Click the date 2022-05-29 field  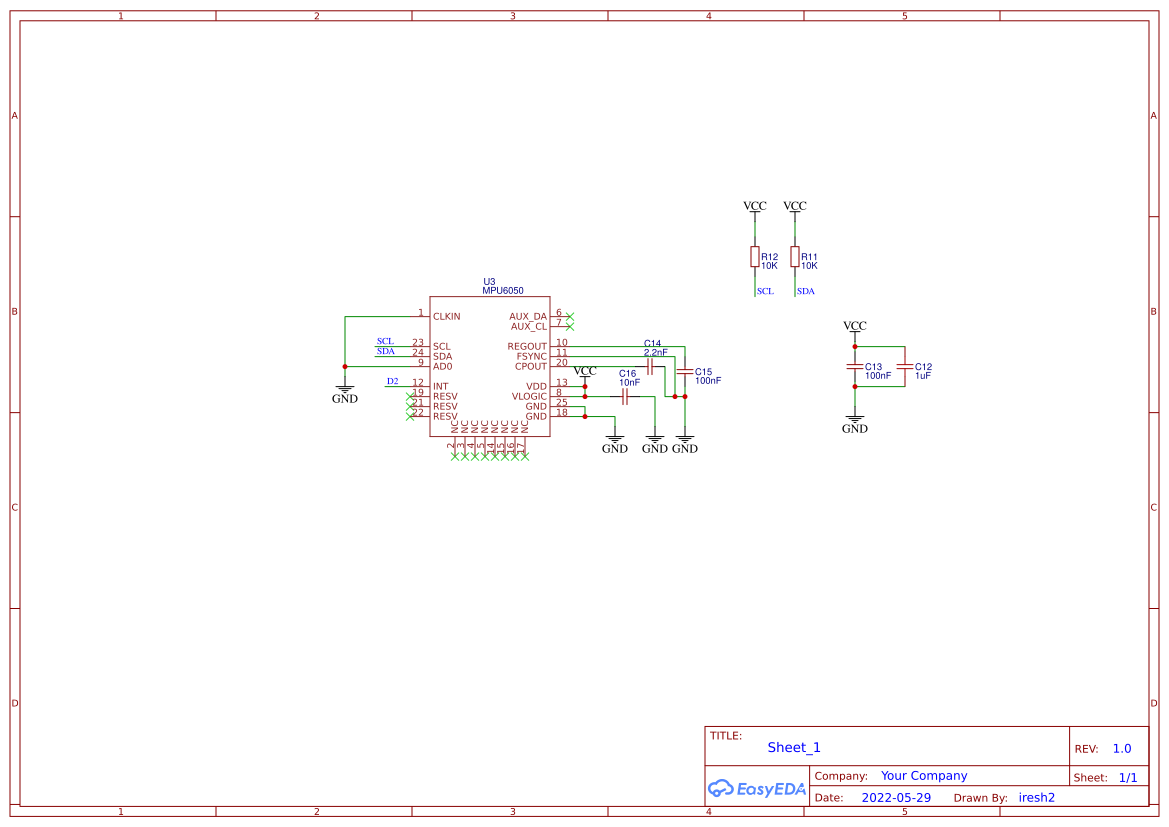coord(896,797)
